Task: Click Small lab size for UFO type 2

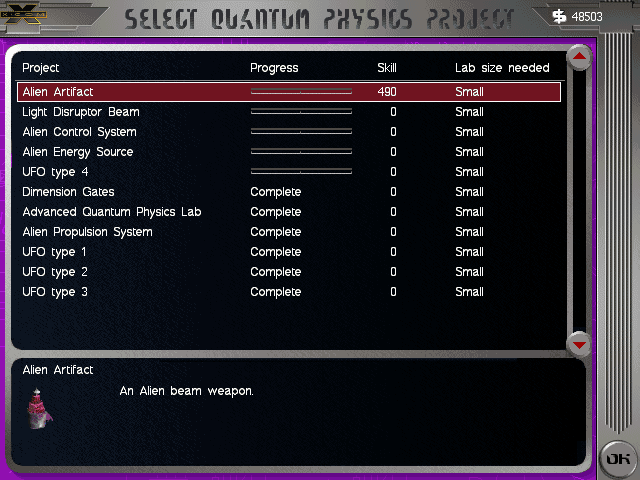Action: click(x=469, y=272)
